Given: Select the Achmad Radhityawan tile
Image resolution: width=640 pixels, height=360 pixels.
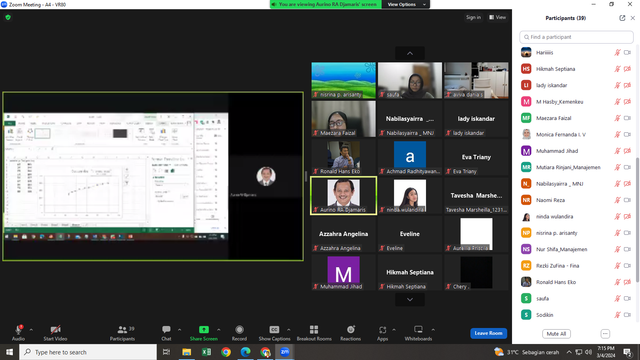Looking at the screenshot, I should 410,157.
